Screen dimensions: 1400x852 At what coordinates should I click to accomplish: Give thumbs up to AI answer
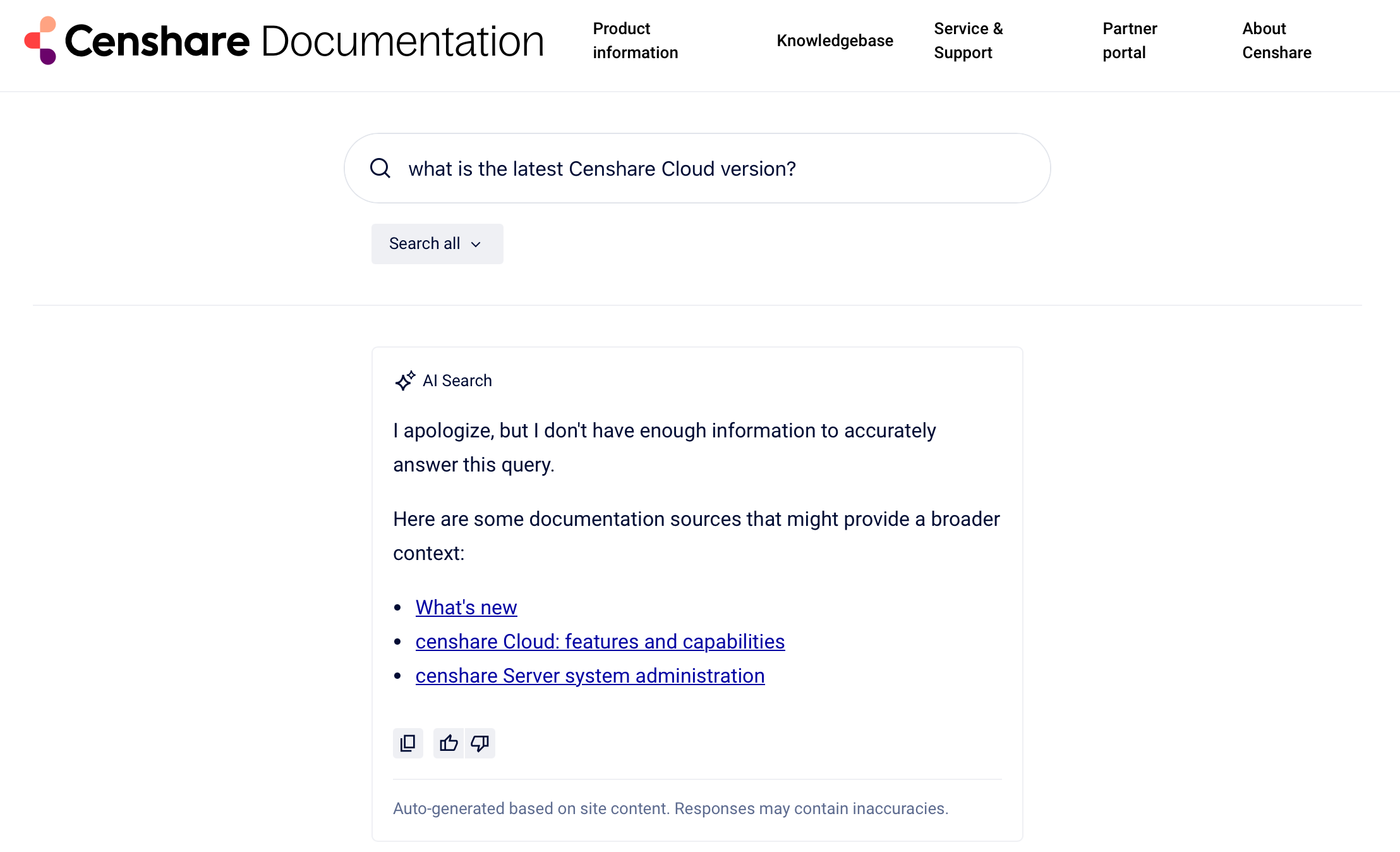point(449,743)
